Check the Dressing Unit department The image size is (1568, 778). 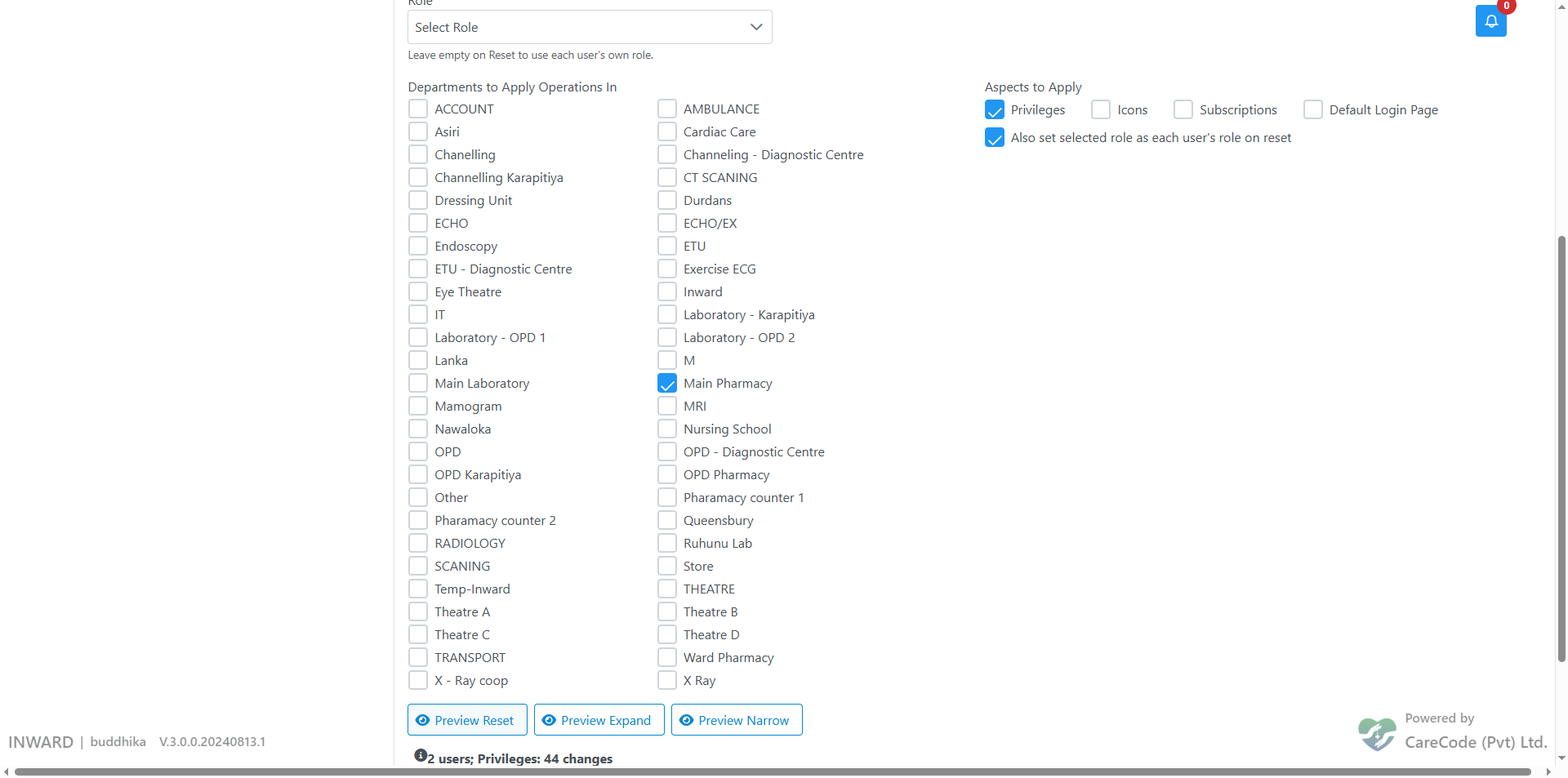point(417,200)
